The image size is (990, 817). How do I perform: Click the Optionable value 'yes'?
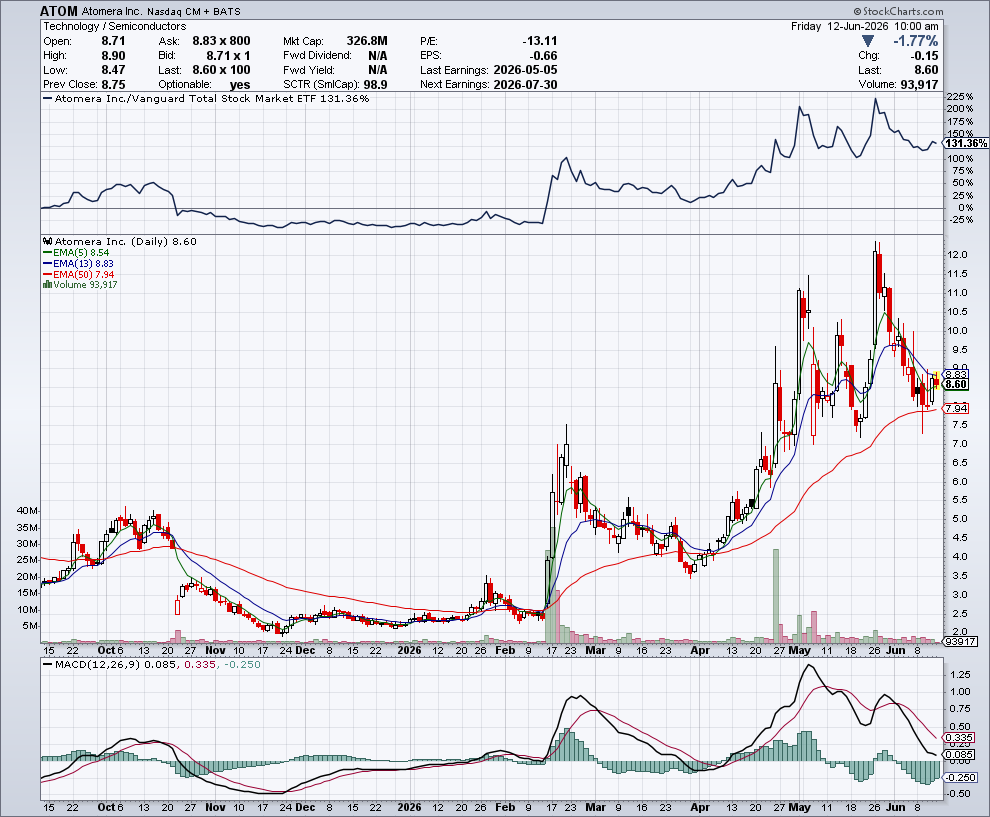coord(240,85)
